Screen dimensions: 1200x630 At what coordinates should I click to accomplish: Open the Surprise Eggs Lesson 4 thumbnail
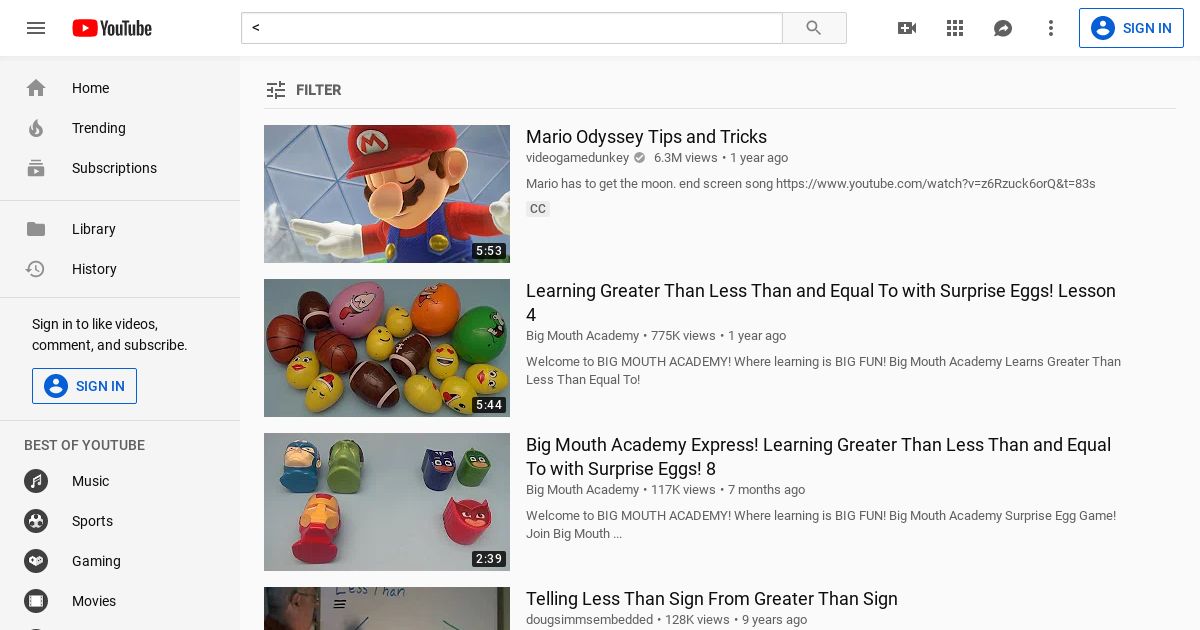point(387,348)
